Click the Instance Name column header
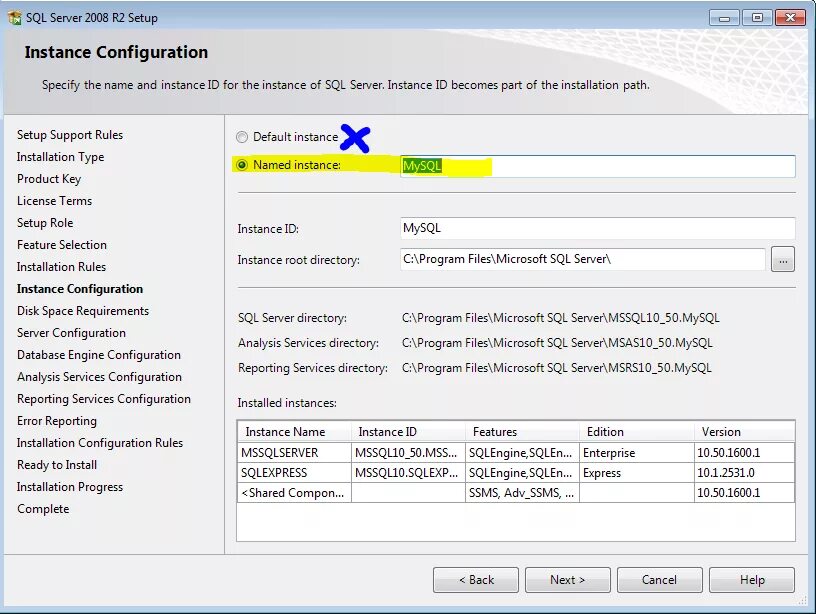816x614 pixels. tap(295, 432)
